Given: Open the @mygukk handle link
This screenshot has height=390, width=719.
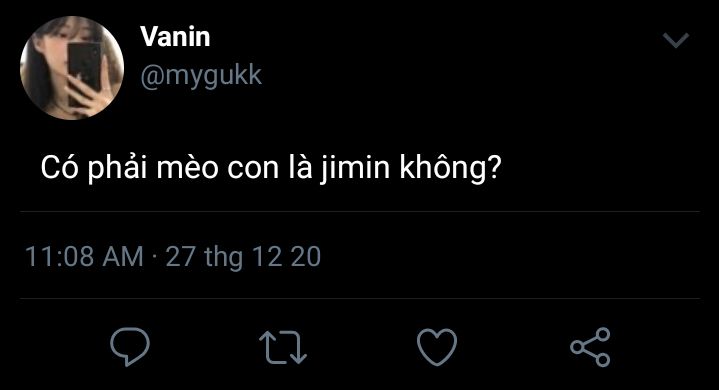Looking at the screenshot, I should point(201,76).
